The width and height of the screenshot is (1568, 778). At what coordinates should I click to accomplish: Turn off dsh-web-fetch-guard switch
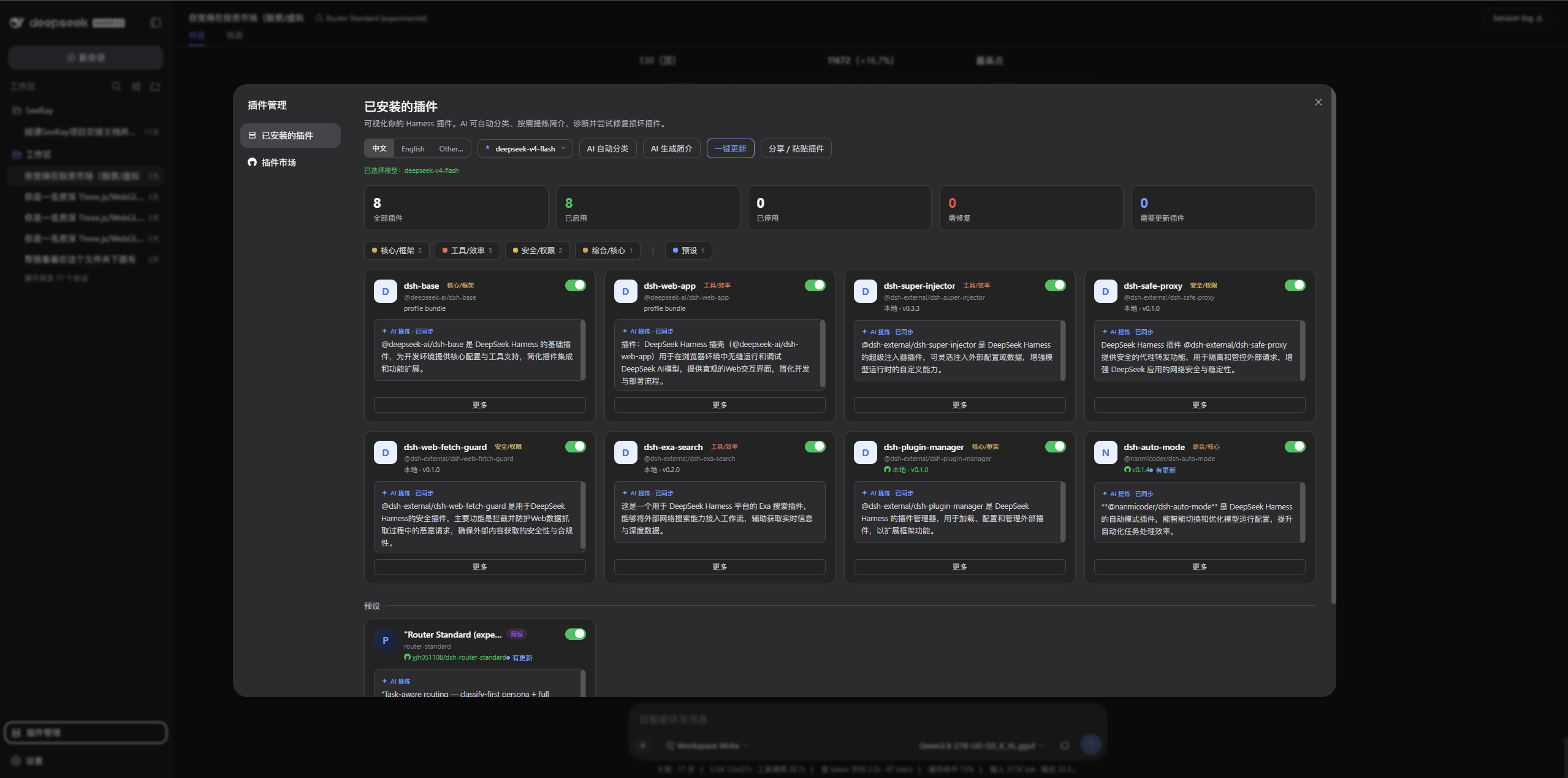point(575,446)
